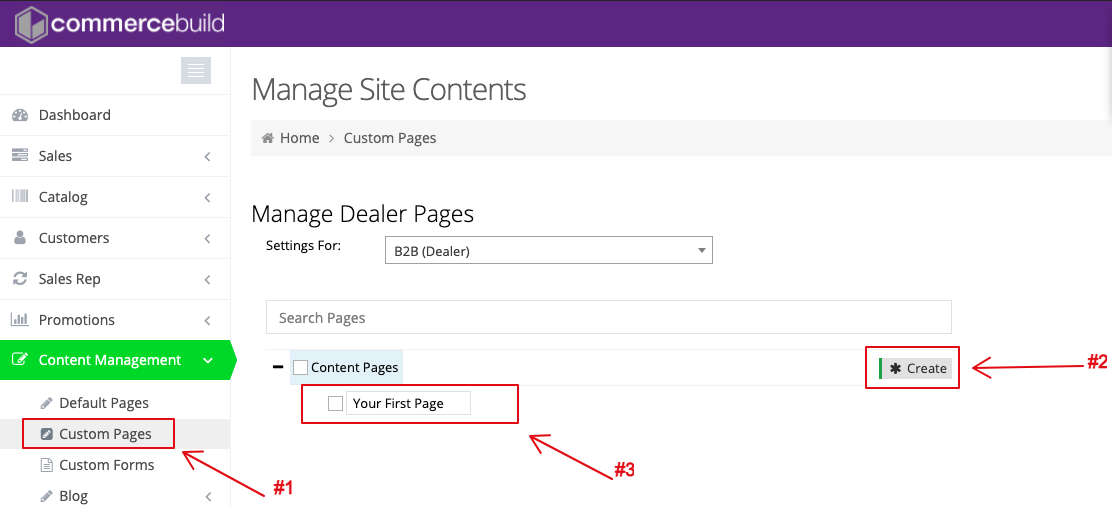Toggle the hamburger sidebar menu button
The width and height of the screenshot is (1112, 507).
click(x=195, y=70)
